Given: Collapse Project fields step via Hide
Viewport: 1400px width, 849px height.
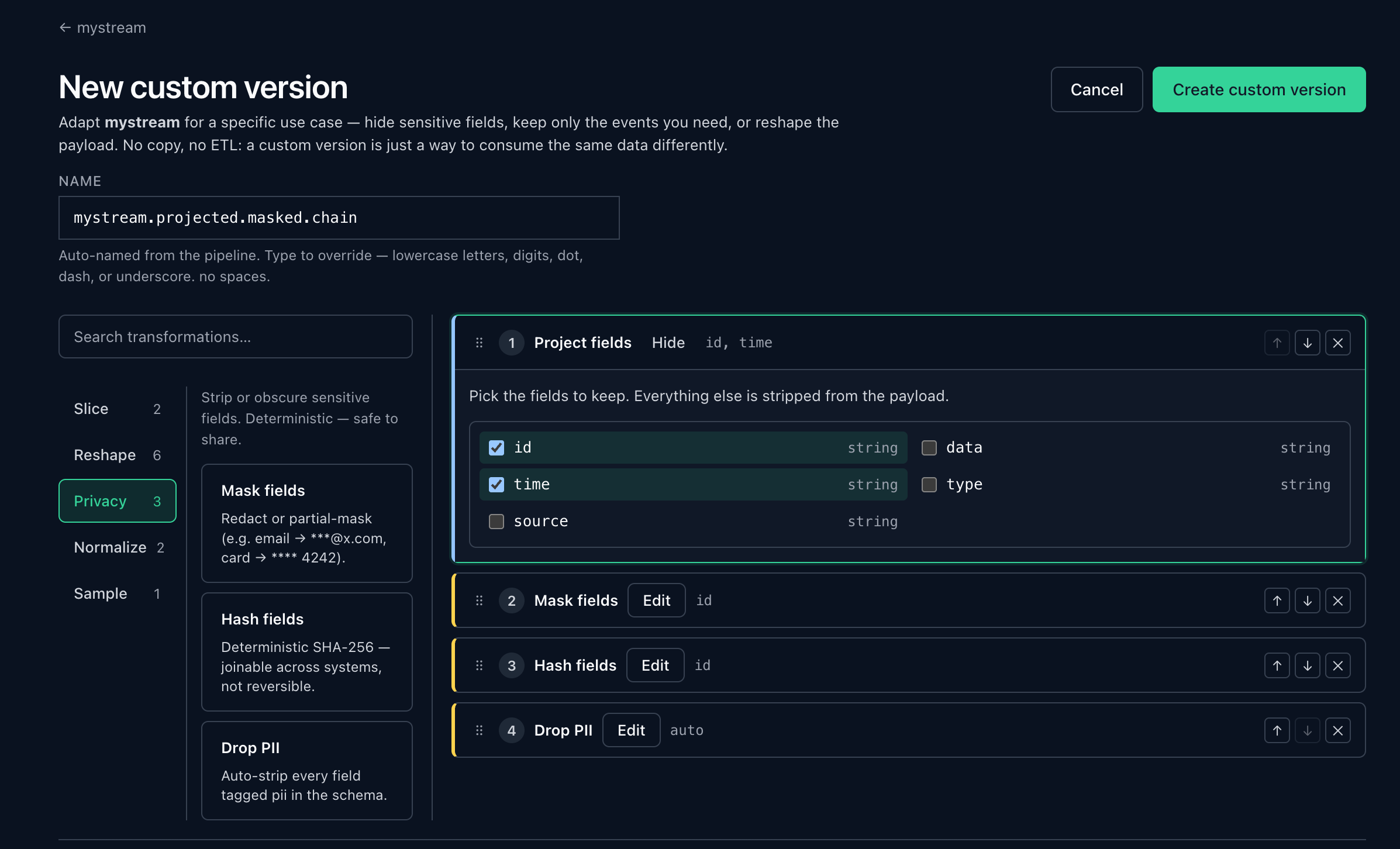Looking at the screenshot, I should [x=668, y=343].
